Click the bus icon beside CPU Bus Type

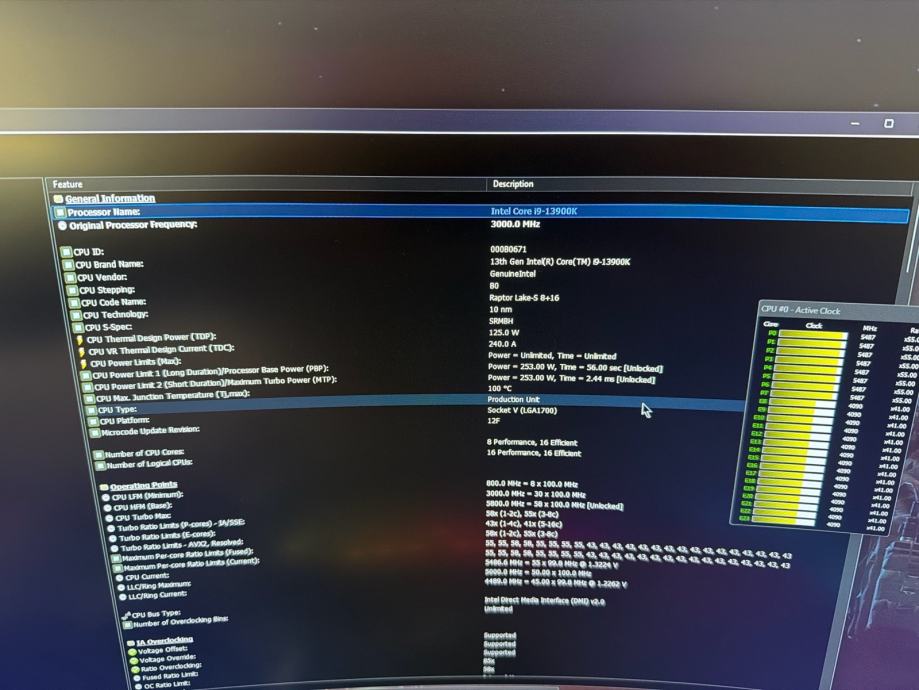pyautogui.click(x=125, y=616)
